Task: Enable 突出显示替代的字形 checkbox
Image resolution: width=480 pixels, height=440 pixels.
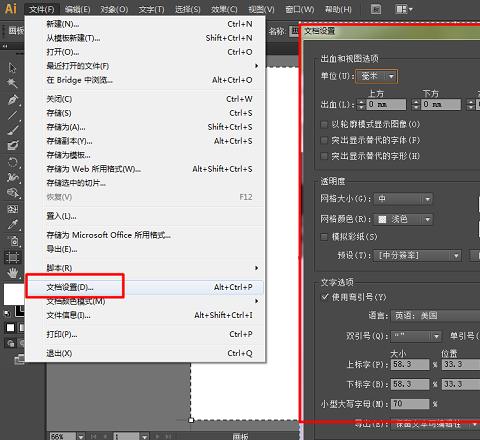Action: [x=323, y=156]
